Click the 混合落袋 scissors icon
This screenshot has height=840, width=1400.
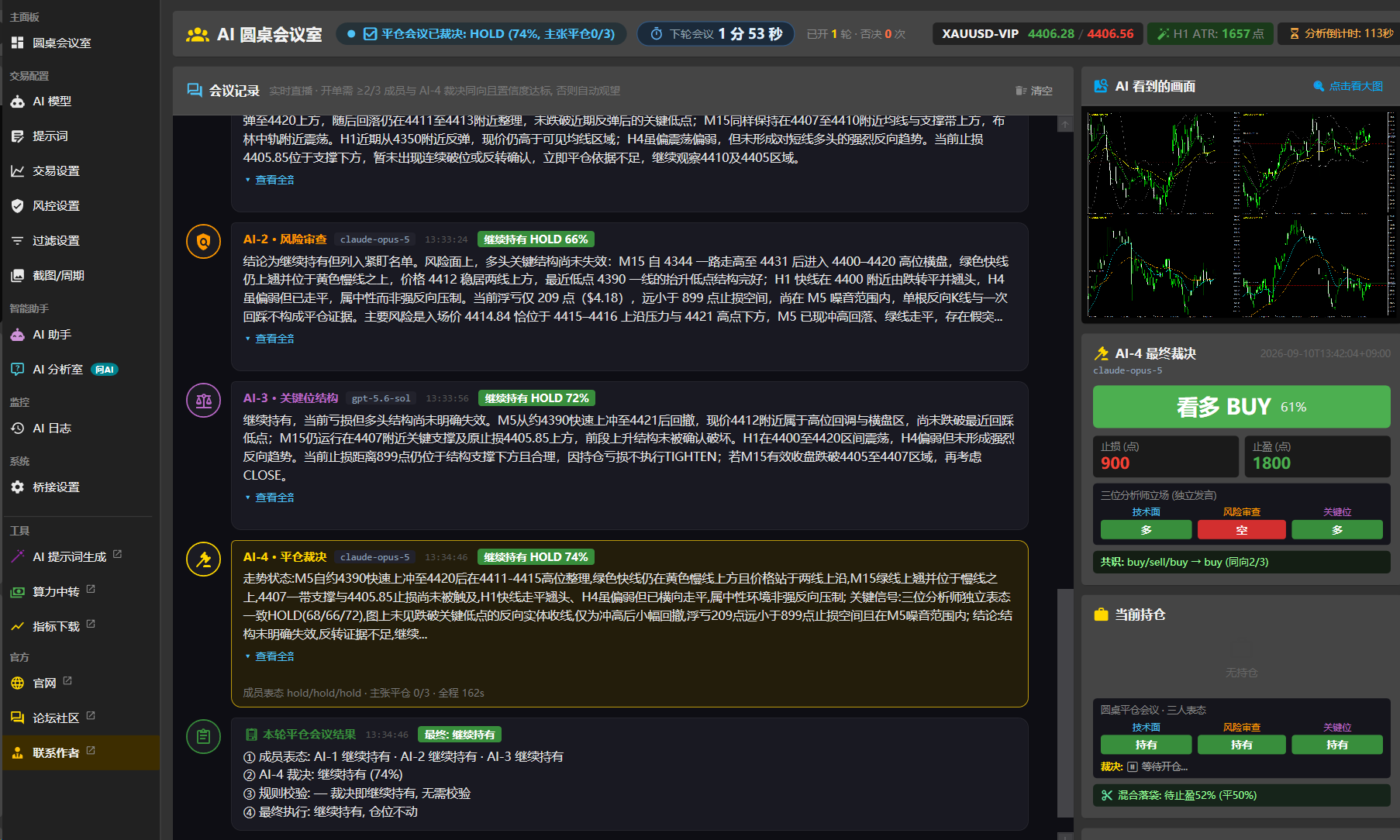pyautogui.click(x=1106, y=795)
